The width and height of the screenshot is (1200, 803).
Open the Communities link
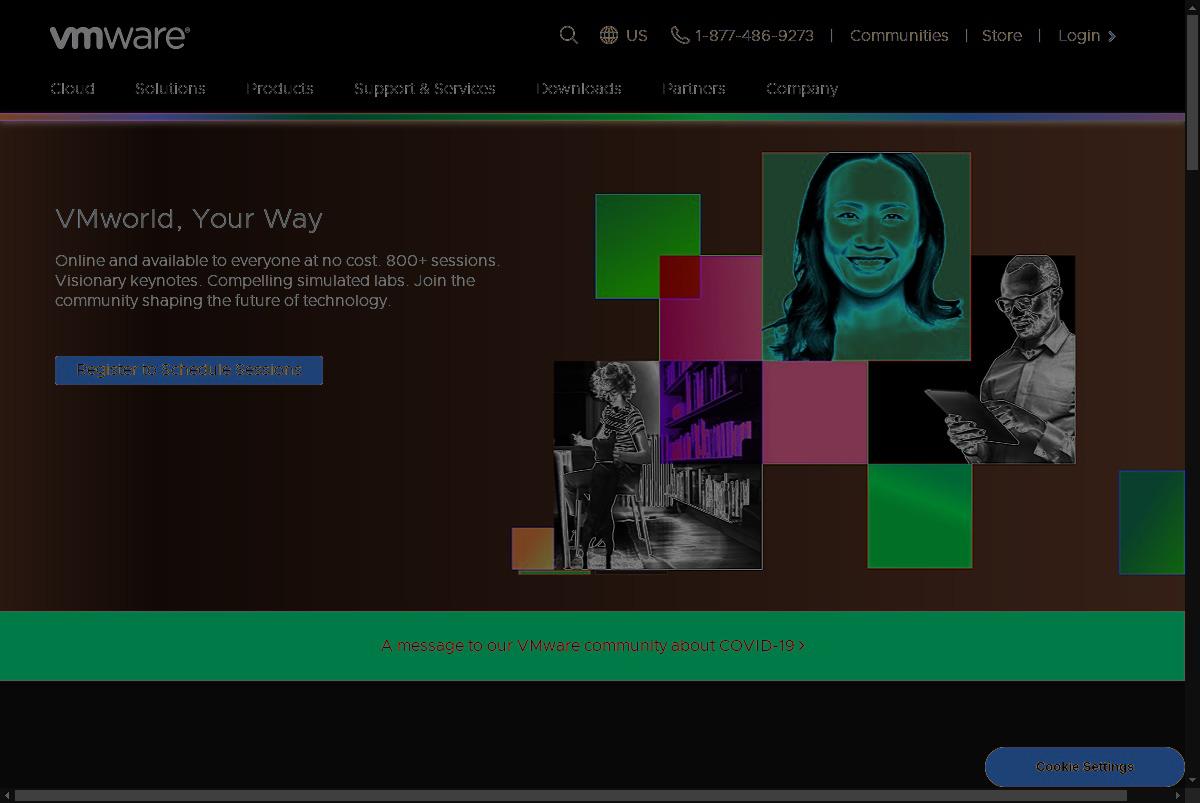(899, 35)
